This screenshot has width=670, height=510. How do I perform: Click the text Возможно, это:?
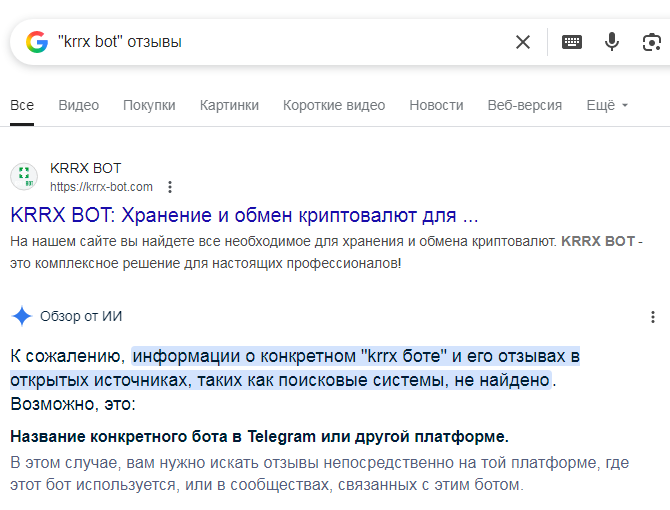pyautogui.click(x=73, y=404)
